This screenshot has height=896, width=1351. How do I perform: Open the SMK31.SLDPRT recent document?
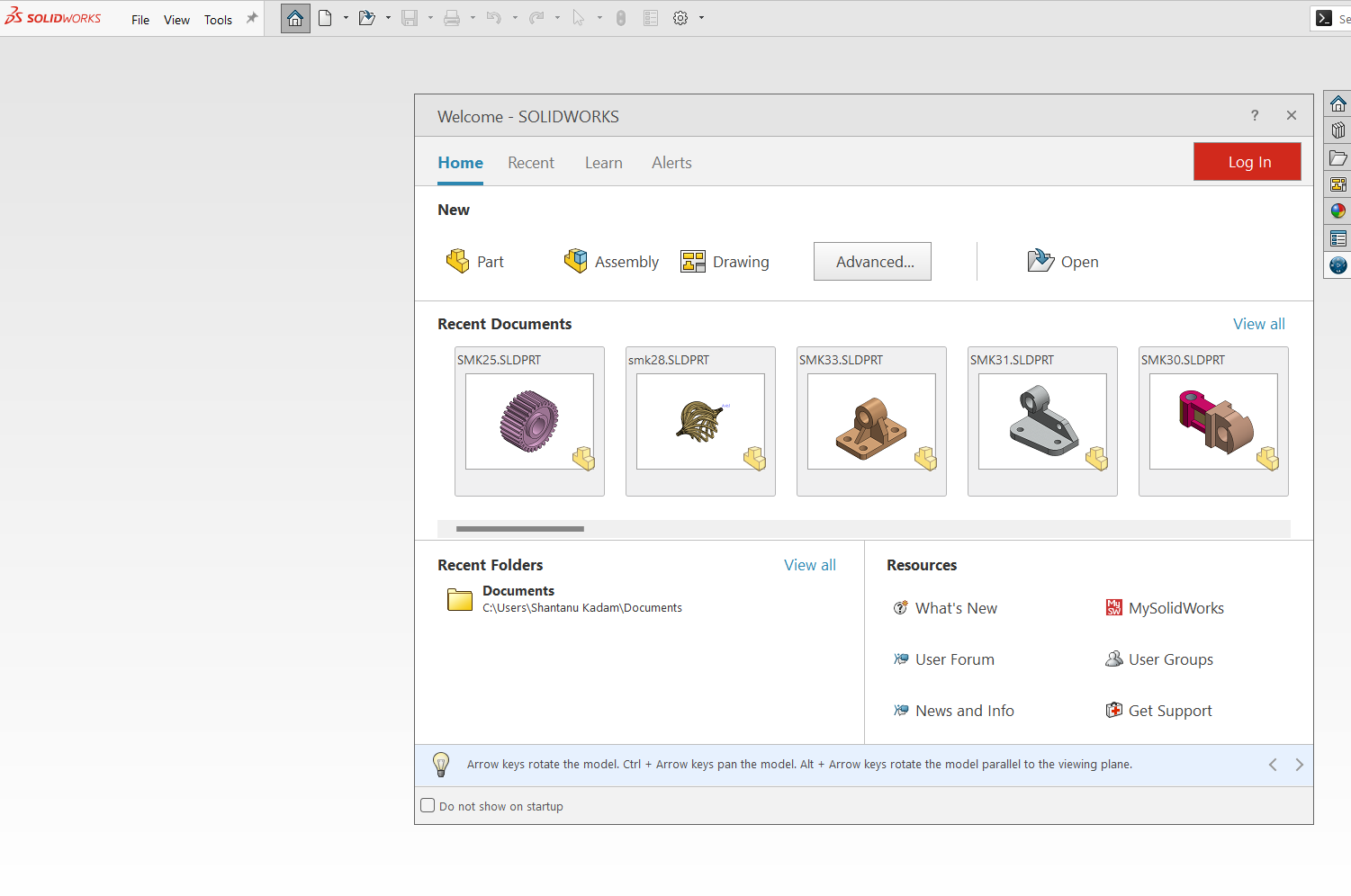click(1042, 421)
